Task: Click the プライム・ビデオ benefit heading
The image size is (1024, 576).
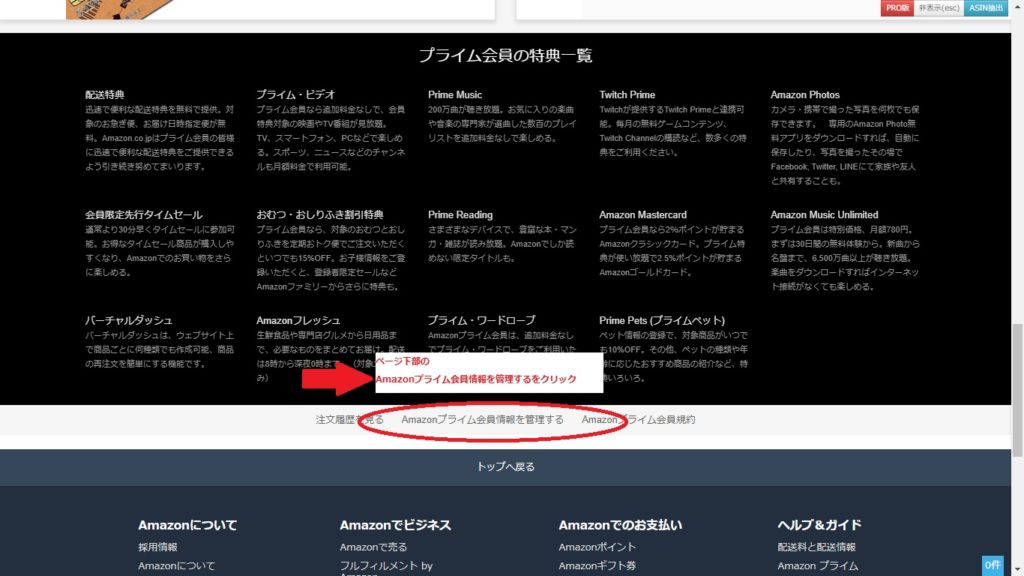Action: coord(295,95)
